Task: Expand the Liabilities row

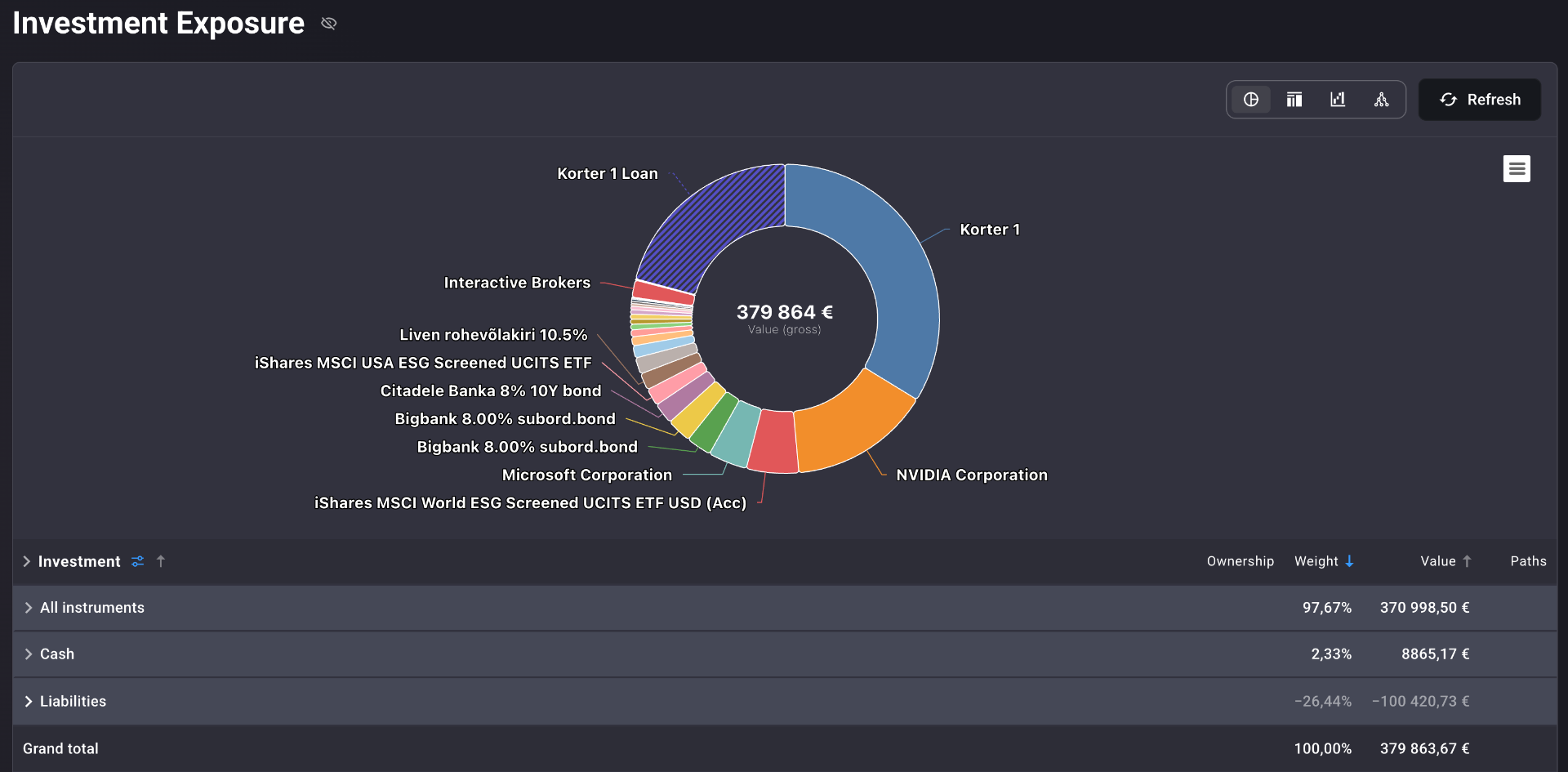Action: point(29,702)
